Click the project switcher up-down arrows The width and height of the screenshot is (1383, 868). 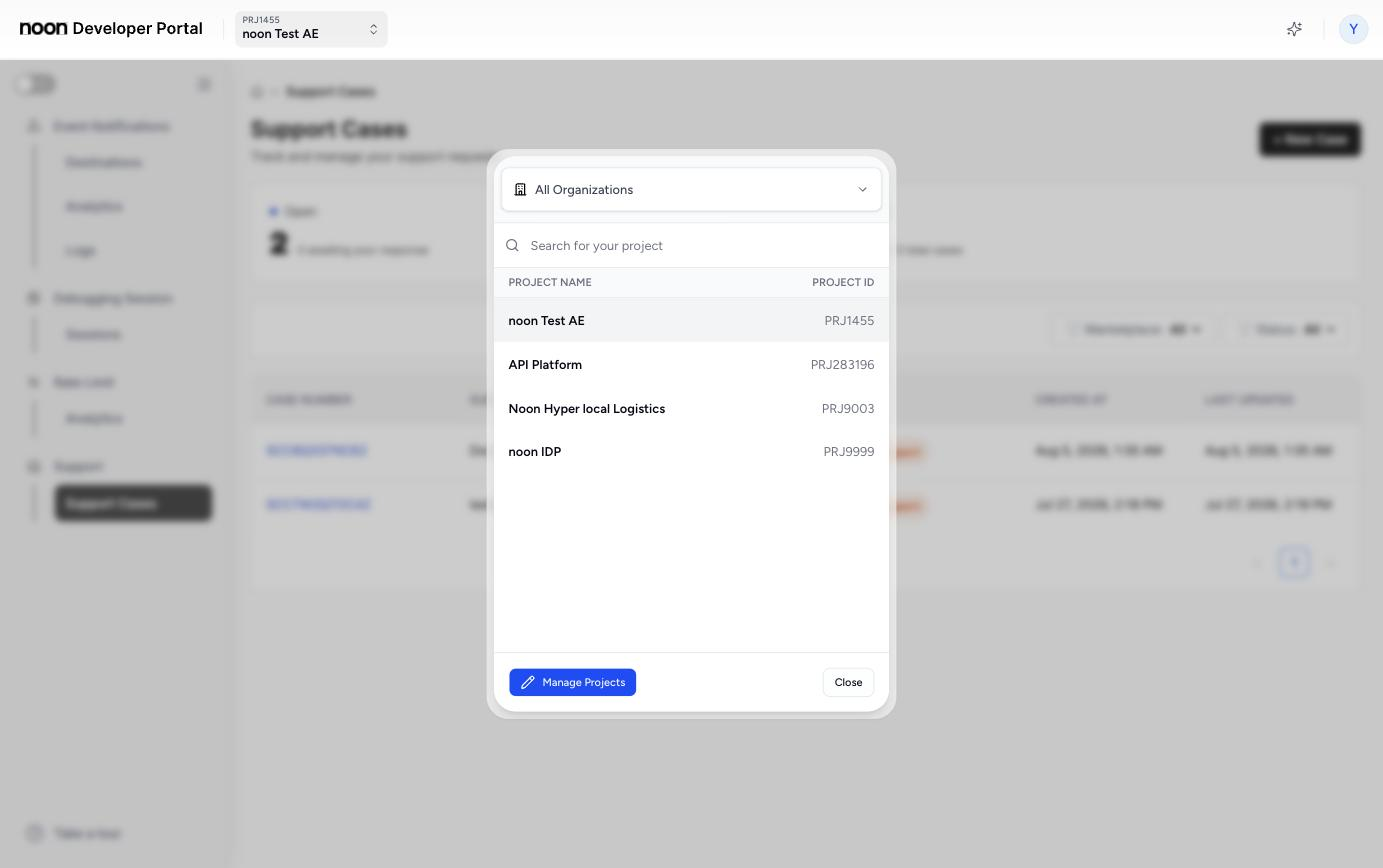click(374, 29)
